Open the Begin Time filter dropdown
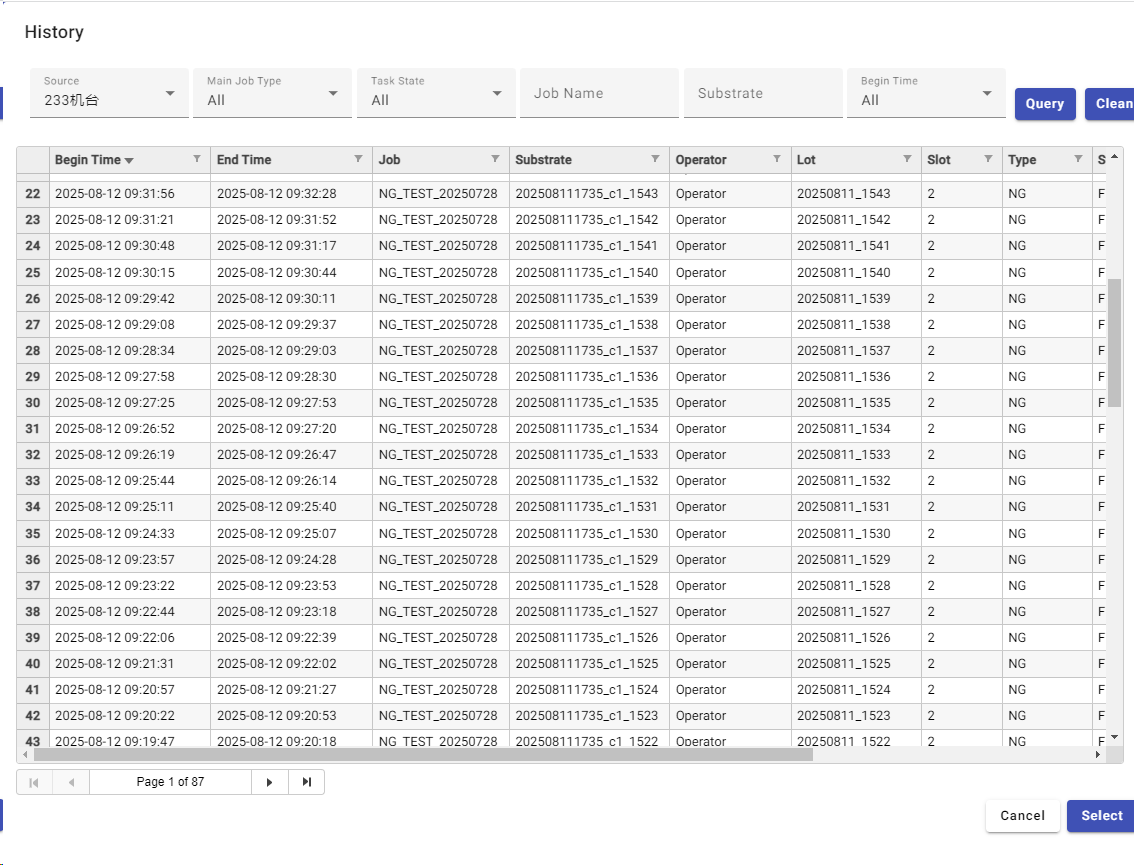 [x=925, y=93]
